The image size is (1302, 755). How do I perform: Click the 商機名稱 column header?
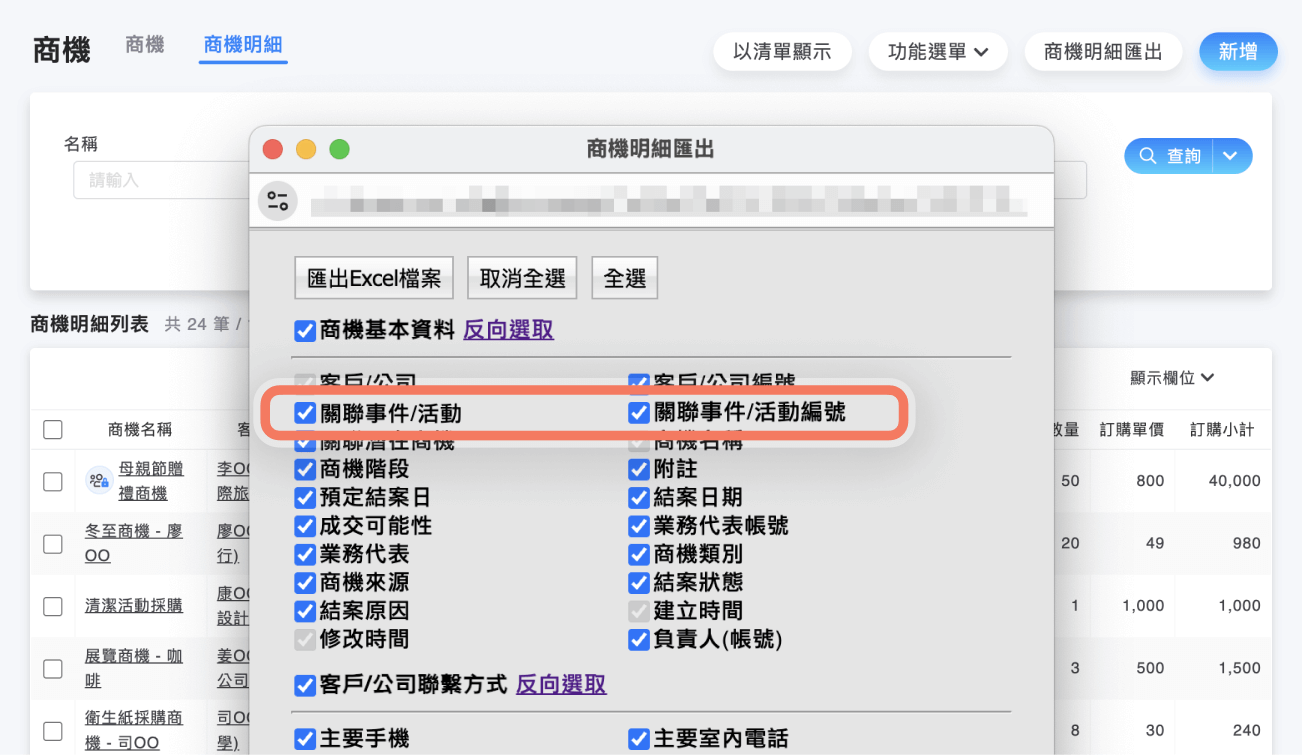[x=140, y=430]
